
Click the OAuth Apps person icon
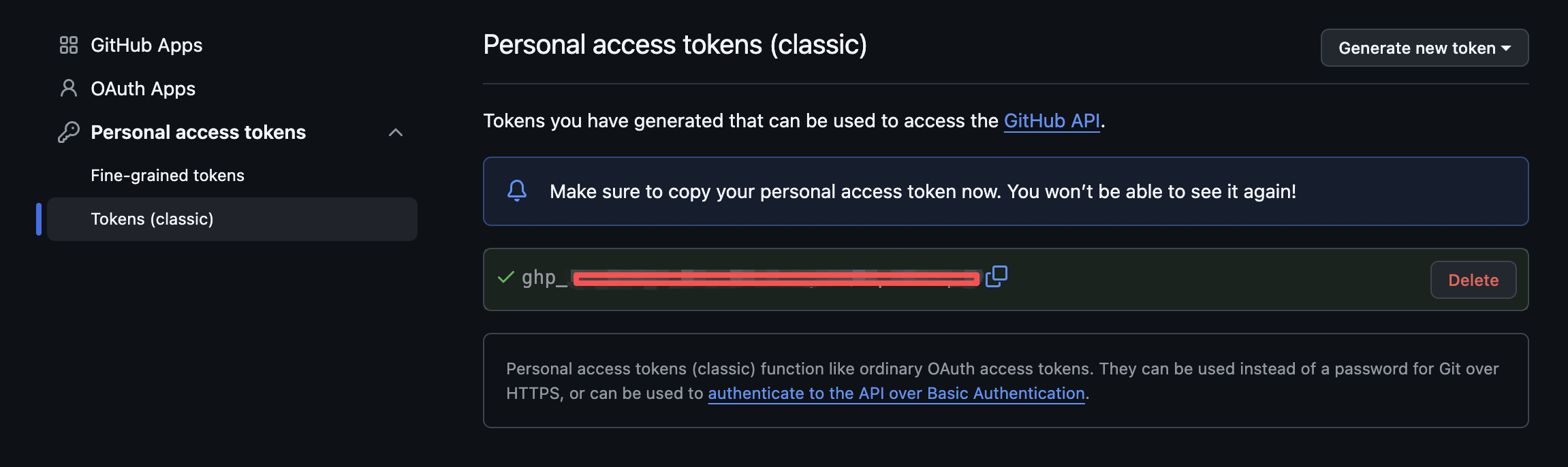pyautogui.click(x=69, y=88)
